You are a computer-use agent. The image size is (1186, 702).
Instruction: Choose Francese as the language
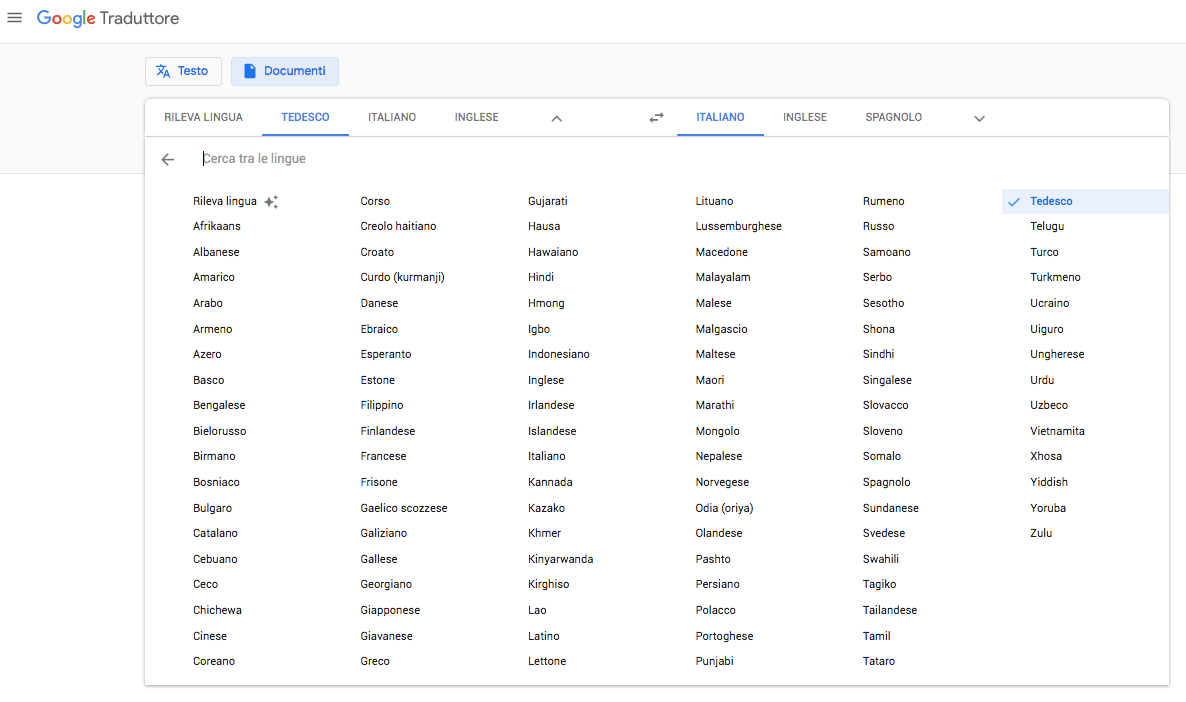tap(383, 456)
